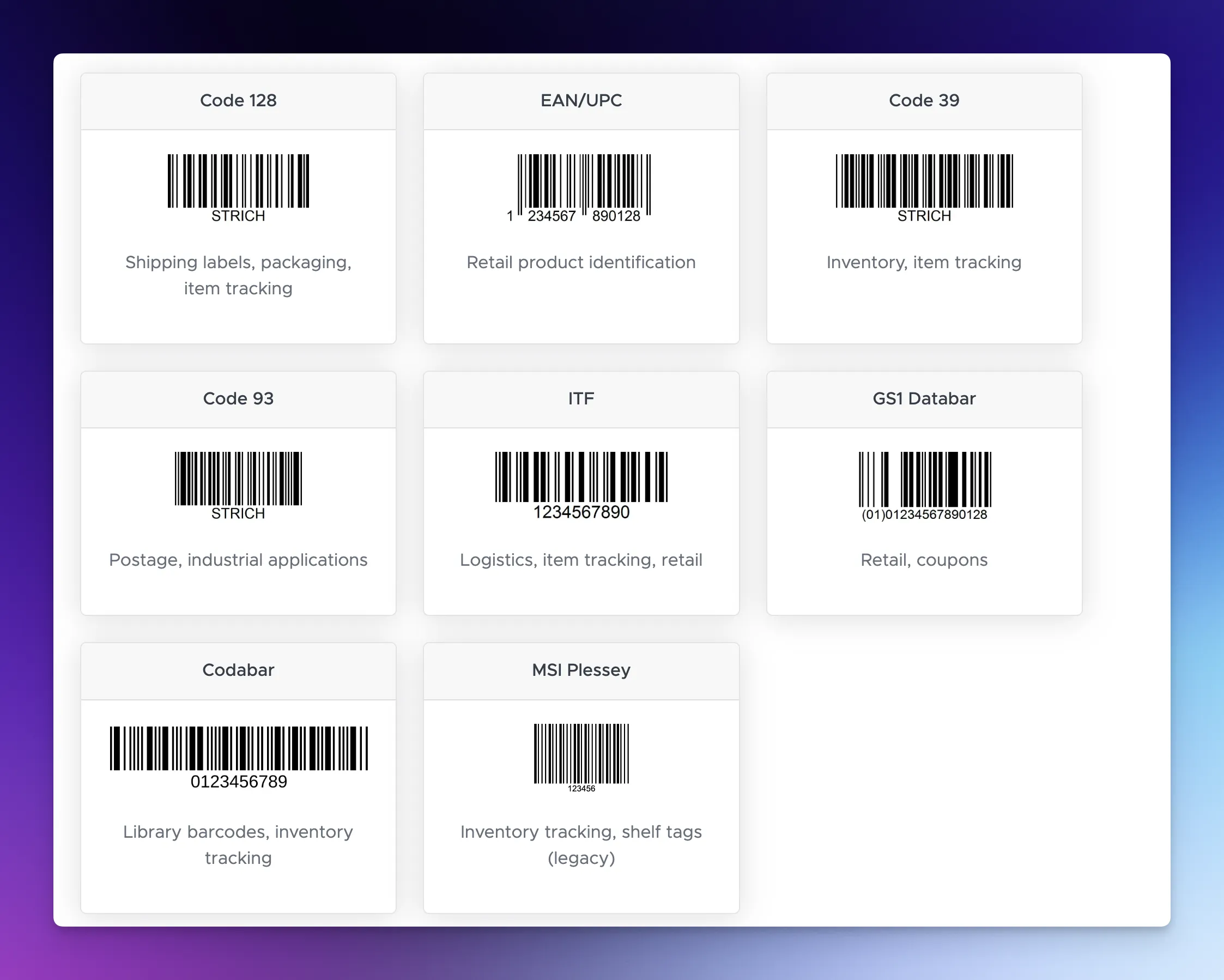
Task: Open the GS1 Databar card header
Action: 924,398
